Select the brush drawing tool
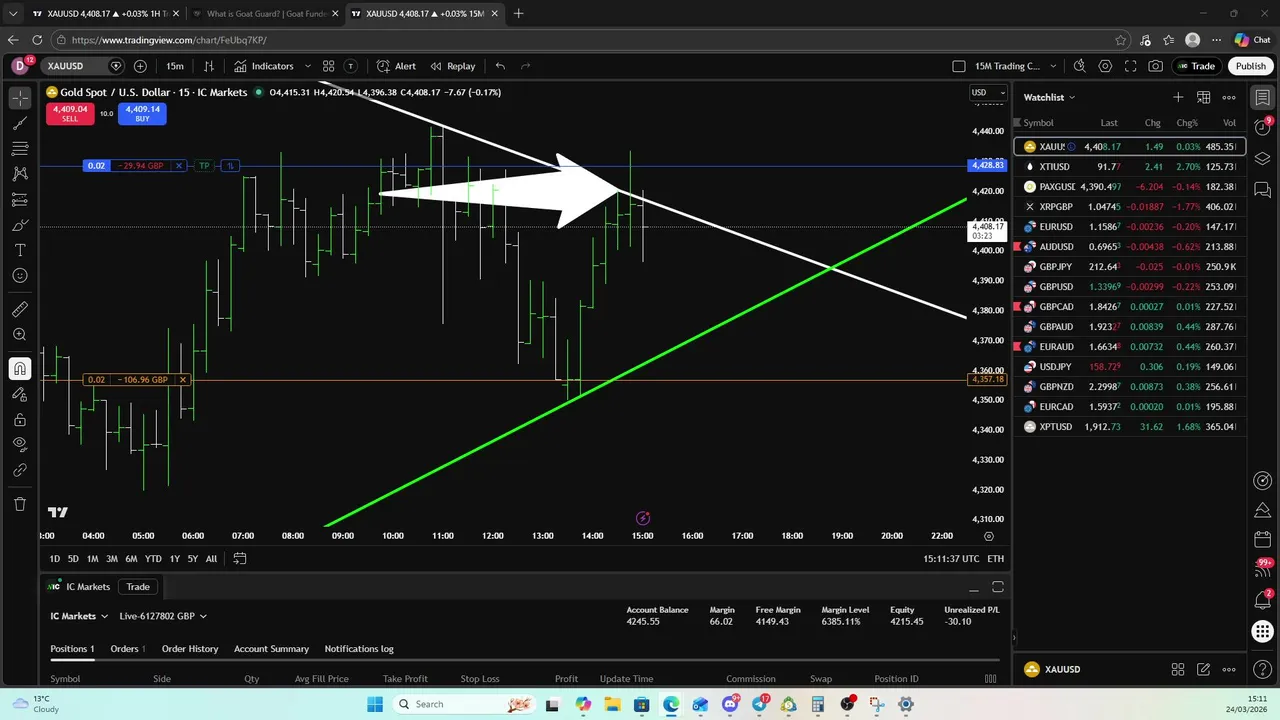This screenshot has width=1280, height=720. [x=19, y=225]
